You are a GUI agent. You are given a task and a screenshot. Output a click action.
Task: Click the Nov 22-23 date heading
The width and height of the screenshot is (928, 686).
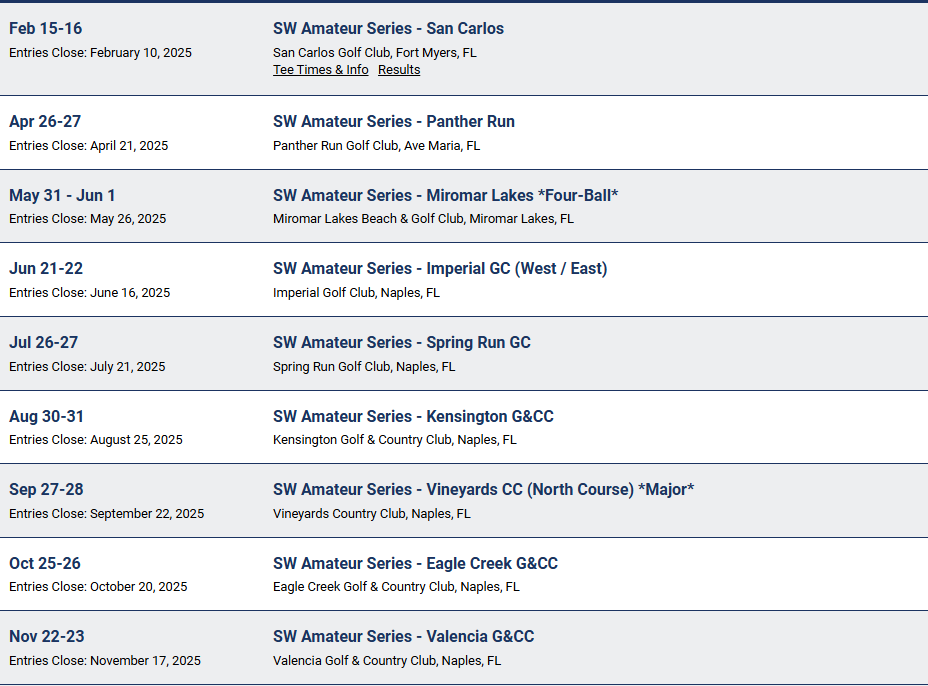click(45, 636)
